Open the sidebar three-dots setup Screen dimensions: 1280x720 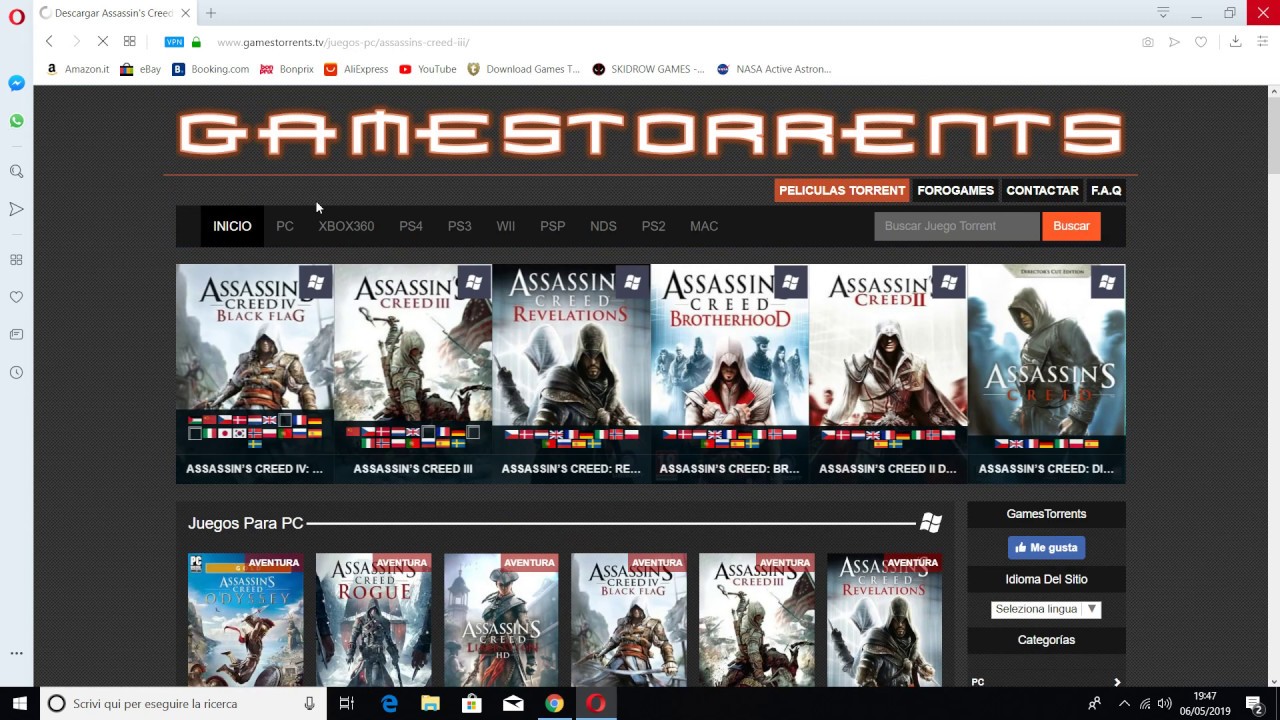[16, 653]
